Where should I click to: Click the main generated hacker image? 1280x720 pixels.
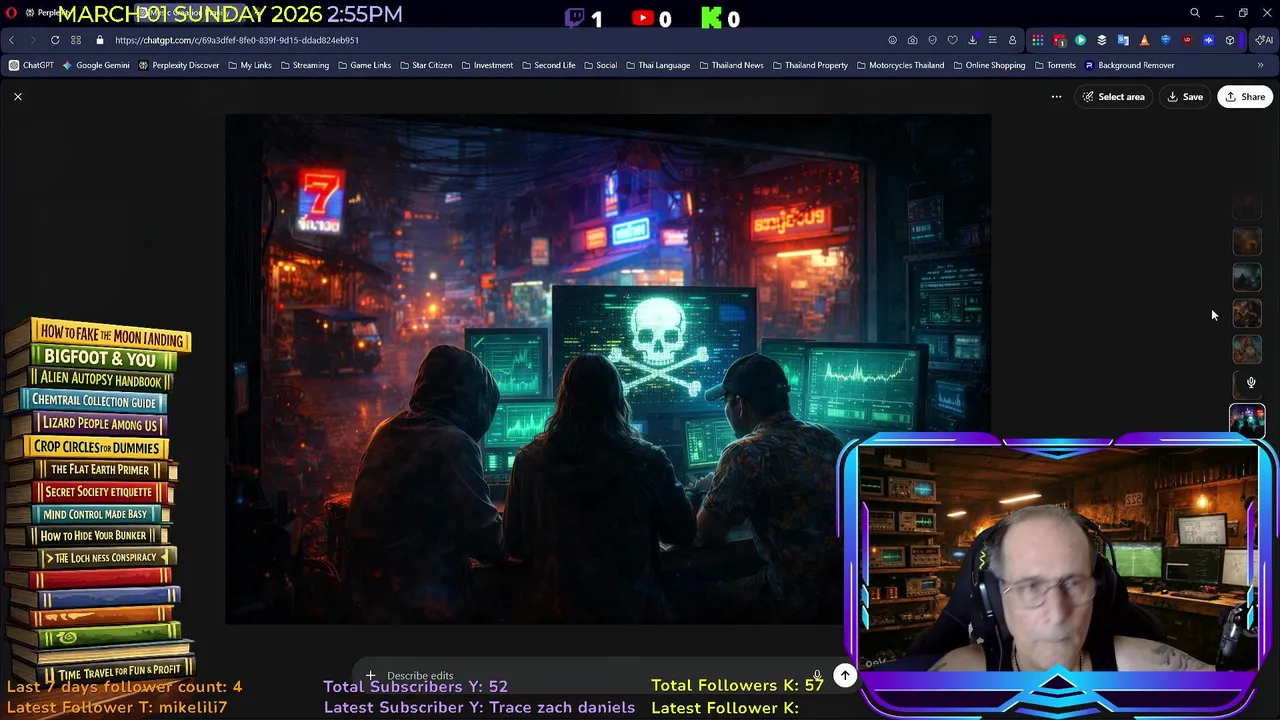[x=608, y=369]
